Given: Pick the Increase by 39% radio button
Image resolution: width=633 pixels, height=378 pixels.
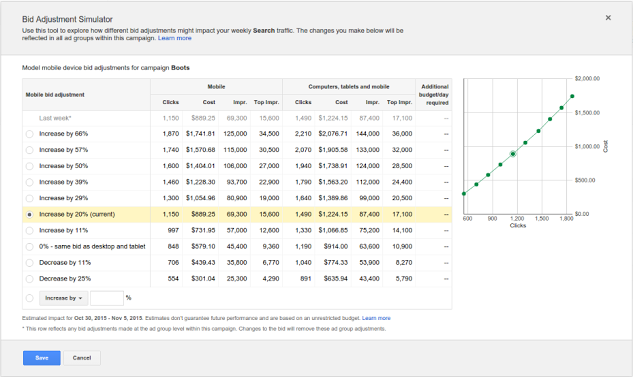Looking at the screenshot, I should coord(29,183).
